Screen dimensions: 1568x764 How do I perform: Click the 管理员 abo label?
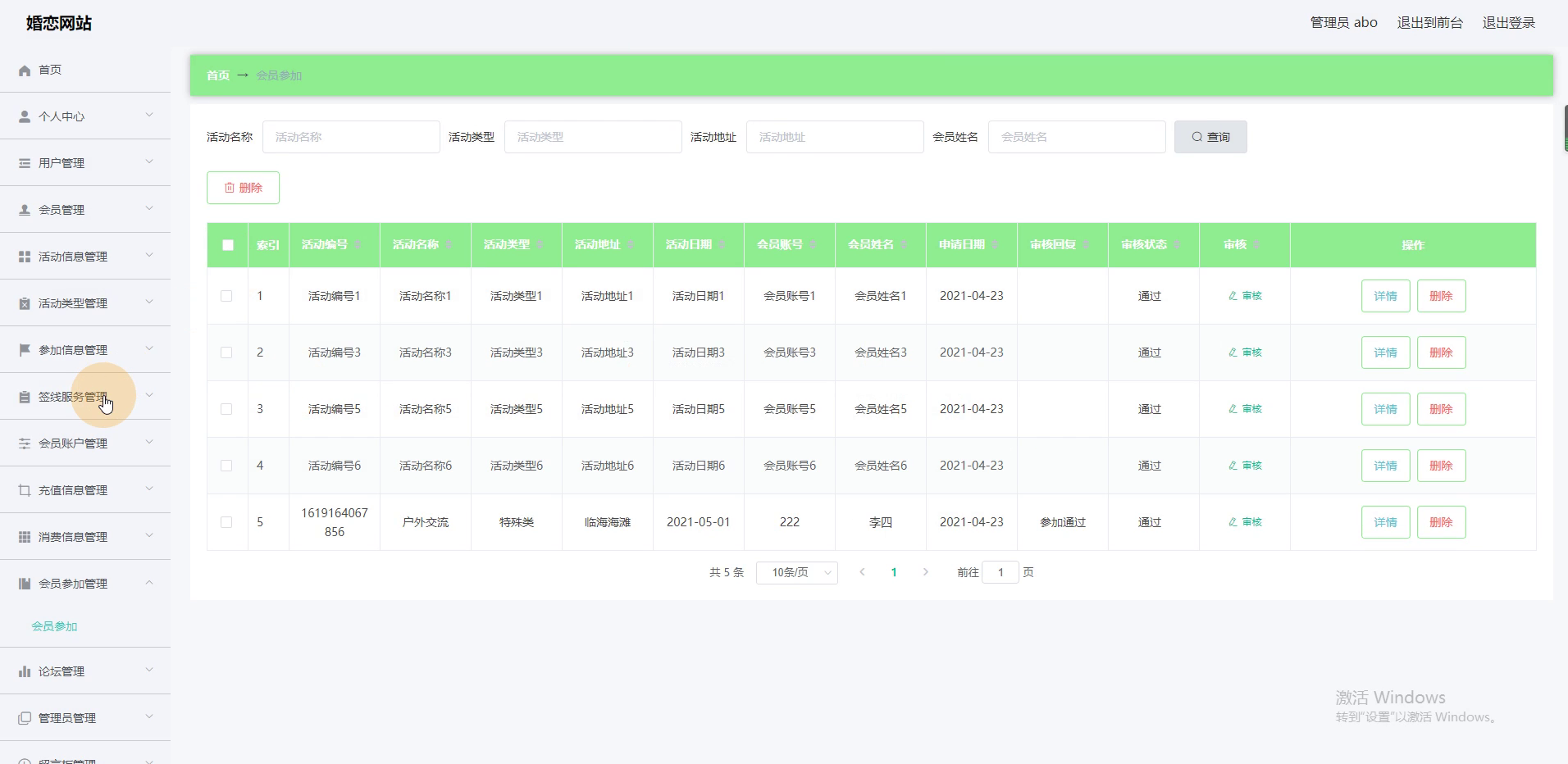[x=1343, y=23]
